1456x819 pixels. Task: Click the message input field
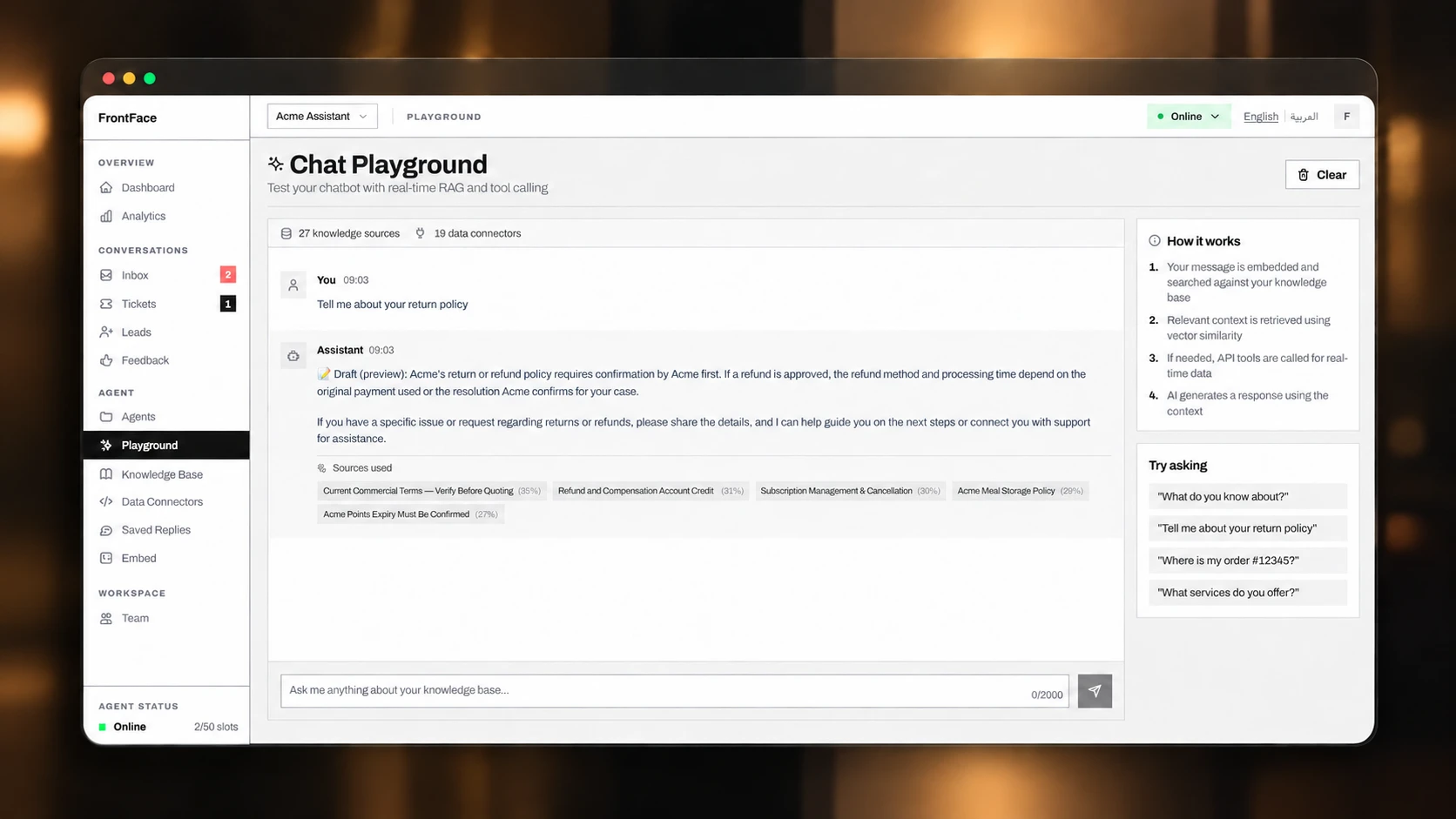(675, 691)
